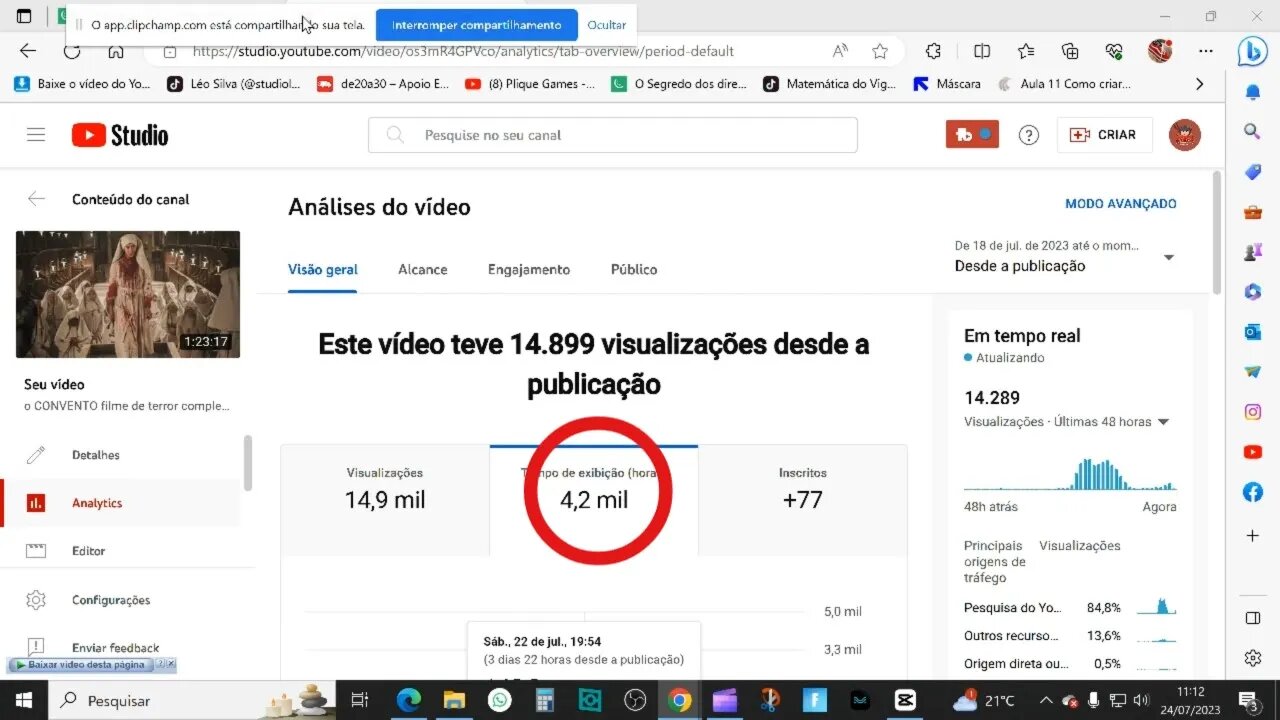
Task: Click the read aloud icon in address bar
Action: [x=840, y=51]
